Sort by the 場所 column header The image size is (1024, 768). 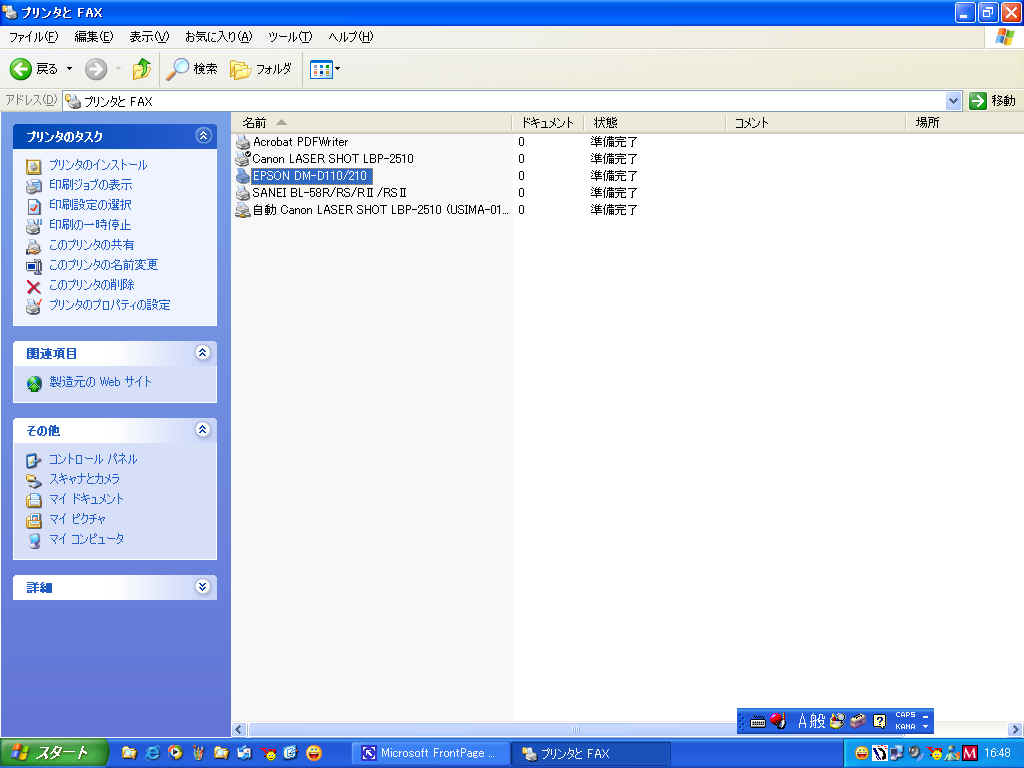click(x=965, y=122)
